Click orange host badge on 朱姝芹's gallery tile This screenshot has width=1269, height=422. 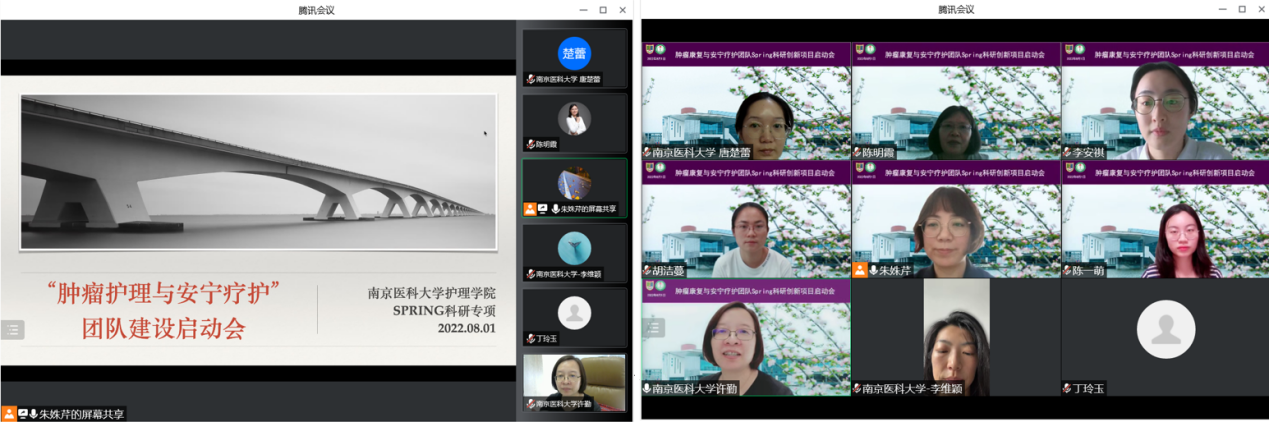click(859, 270)
